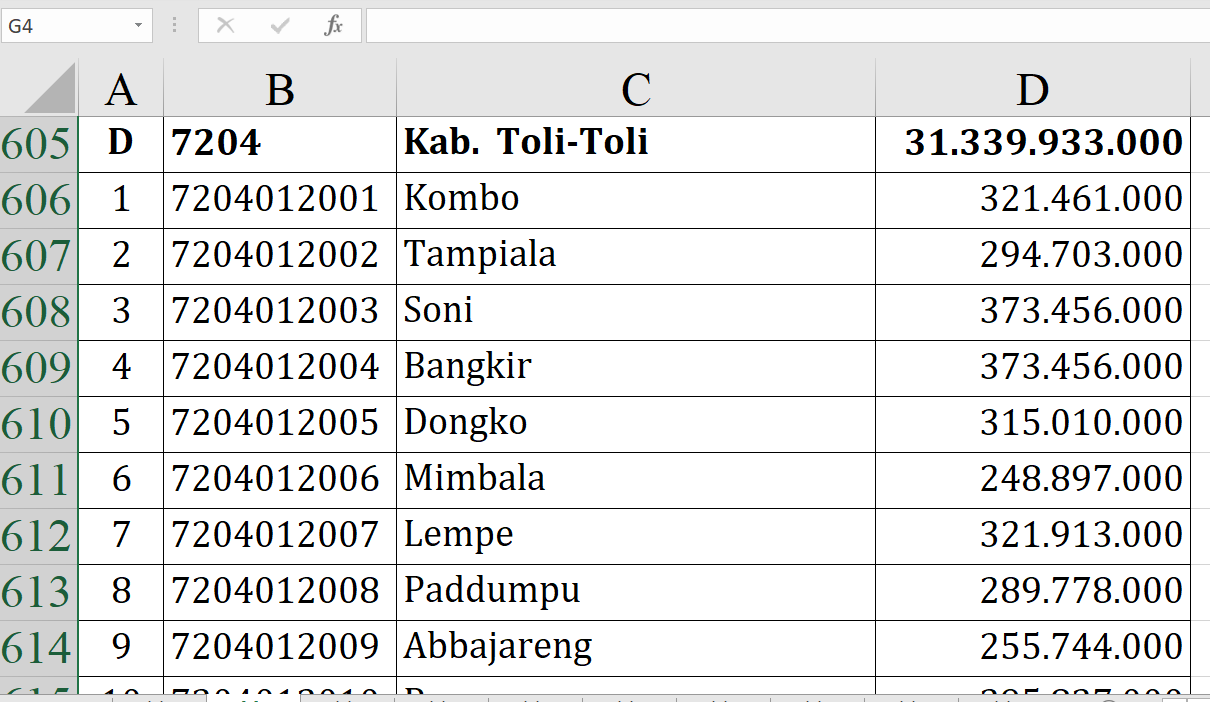Select row 605 header
Image resolution: width=1210 pixels, height=702 pixels.
[38, 144]
